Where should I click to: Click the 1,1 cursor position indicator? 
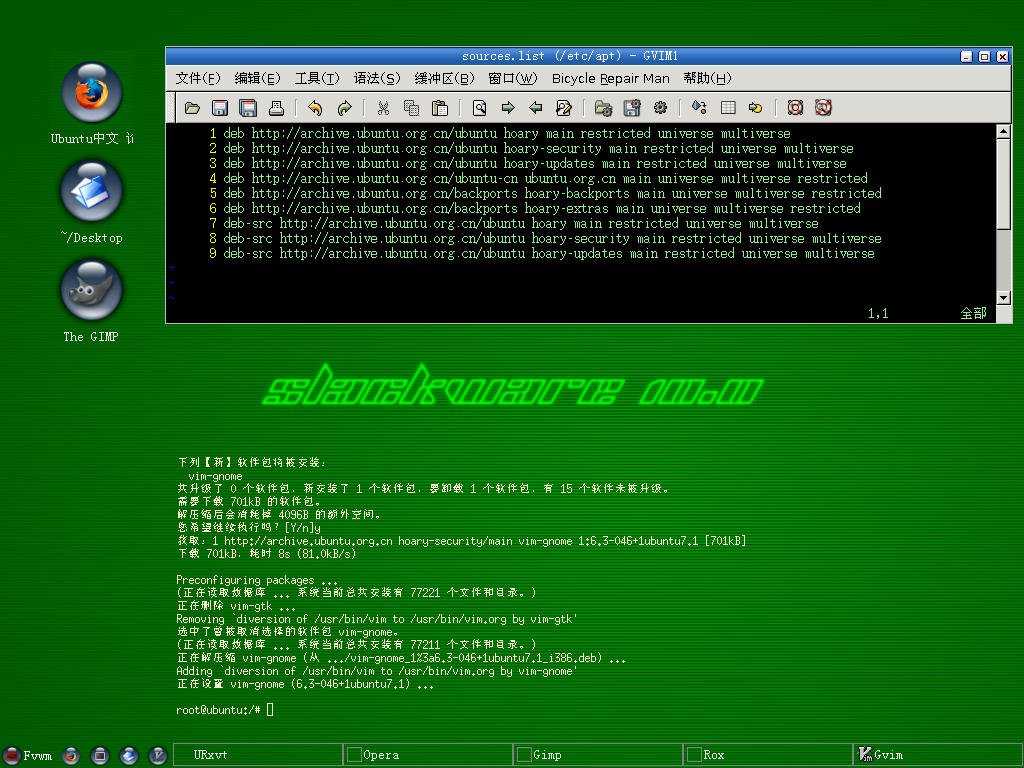pyautogui.click(x=878, y=314)
